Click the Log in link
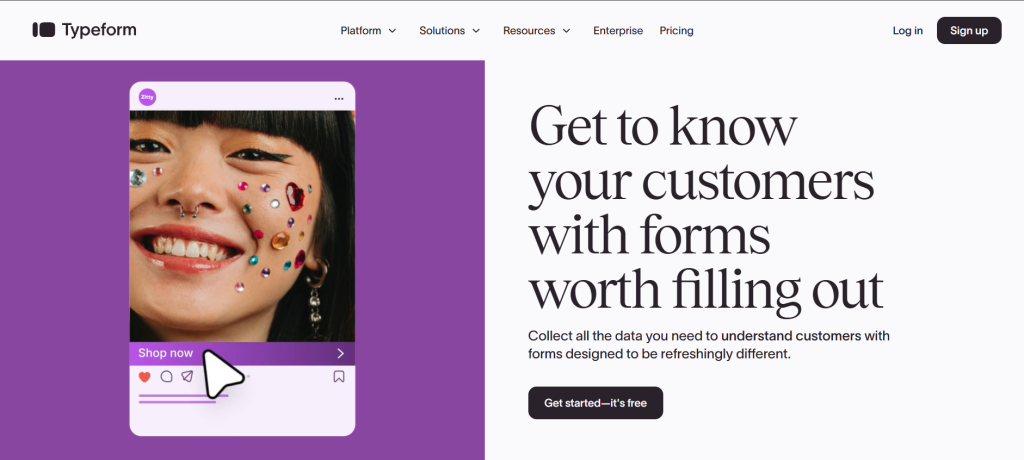The image size is (1024, 460). [x=907, y=31]
